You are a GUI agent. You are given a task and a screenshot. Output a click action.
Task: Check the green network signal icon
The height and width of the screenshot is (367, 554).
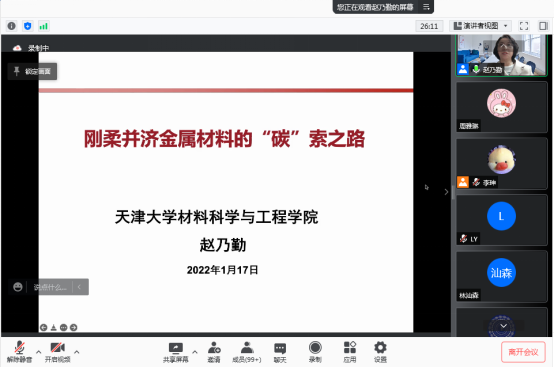coord(43,26)
